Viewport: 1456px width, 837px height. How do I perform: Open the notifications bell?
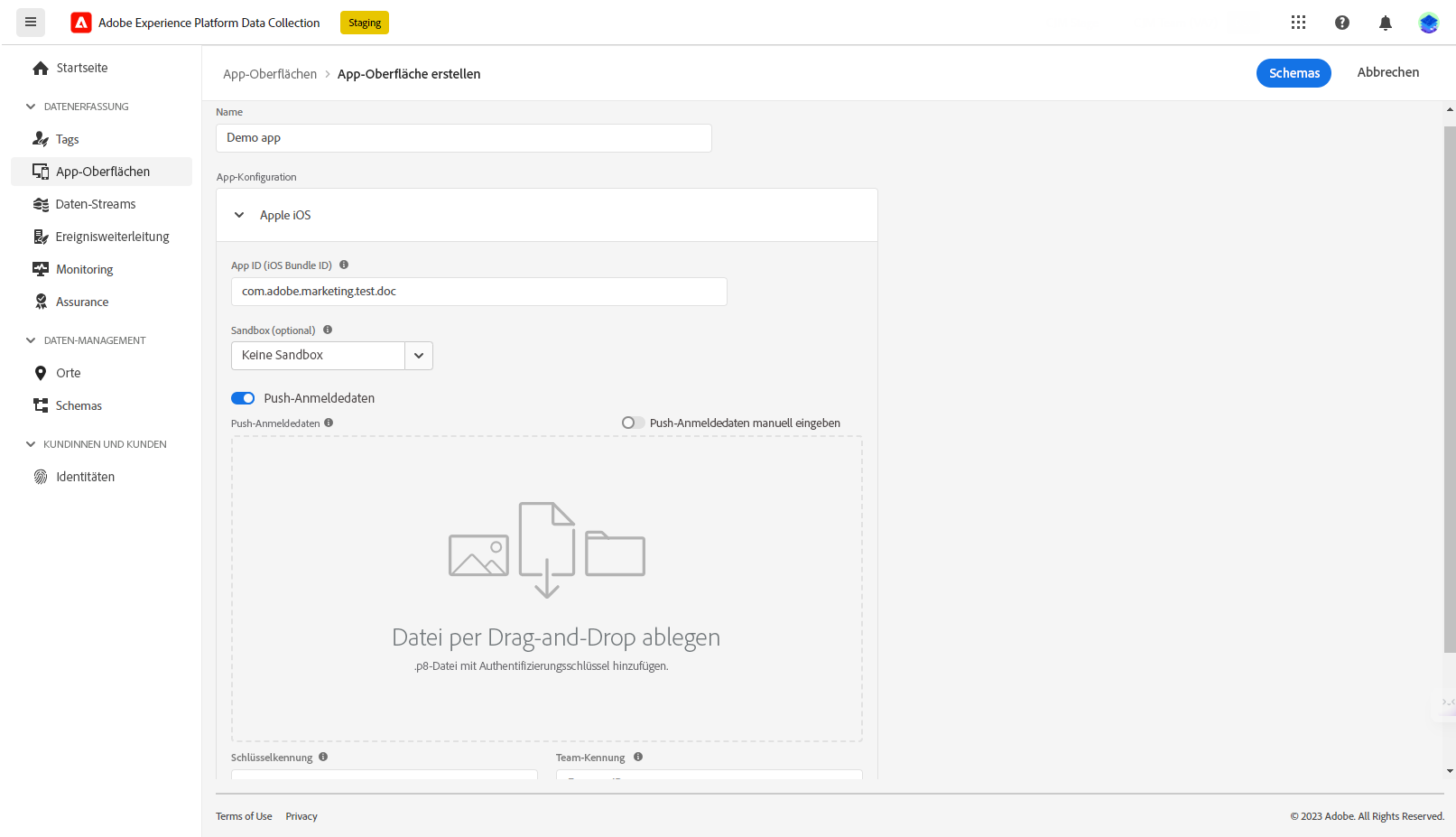point(1386,23)
